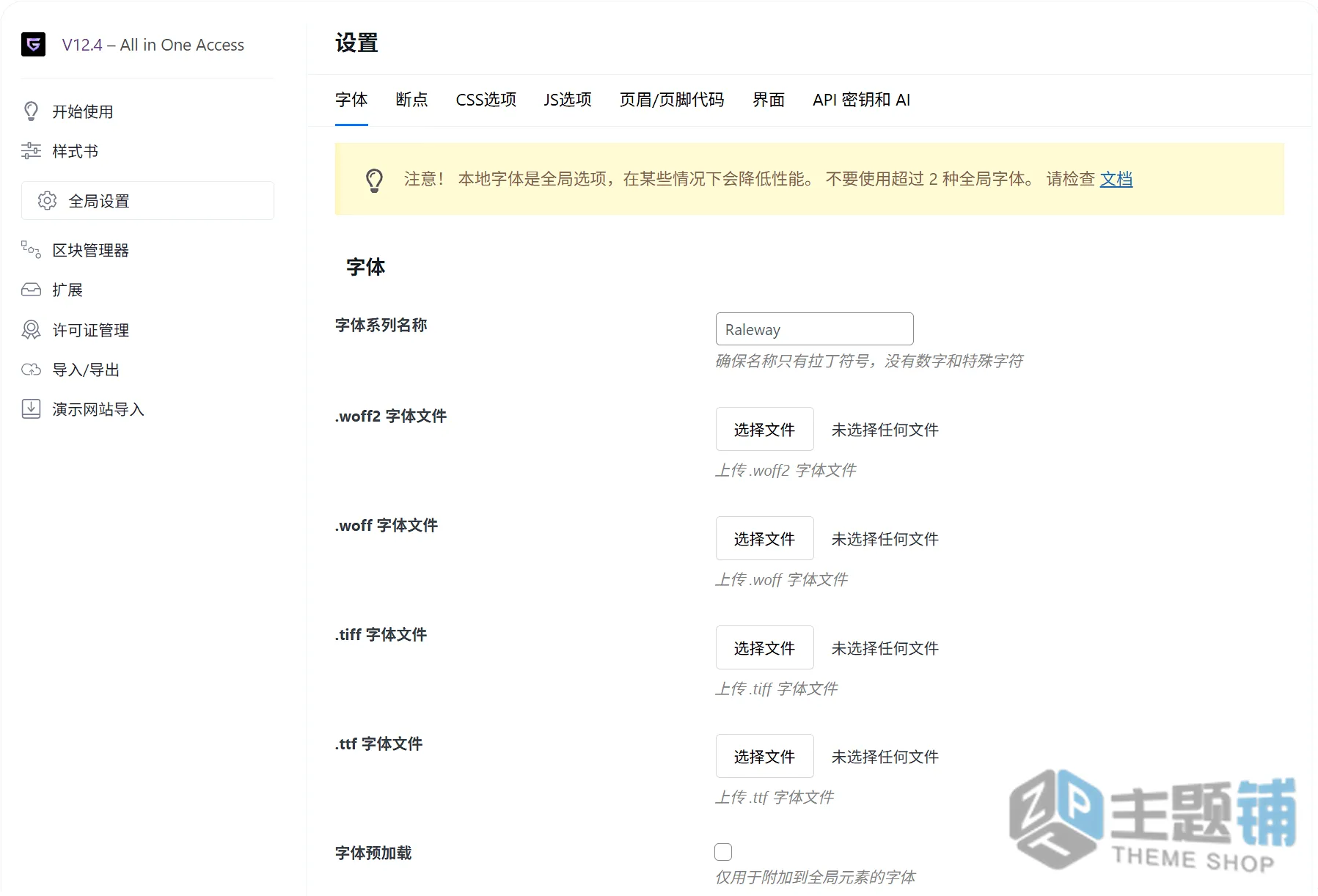This screenshot has height=896, width=1318.
Task: Click the 仅用于附加到全局元素的字体 hint
Action: click(815, 877)
